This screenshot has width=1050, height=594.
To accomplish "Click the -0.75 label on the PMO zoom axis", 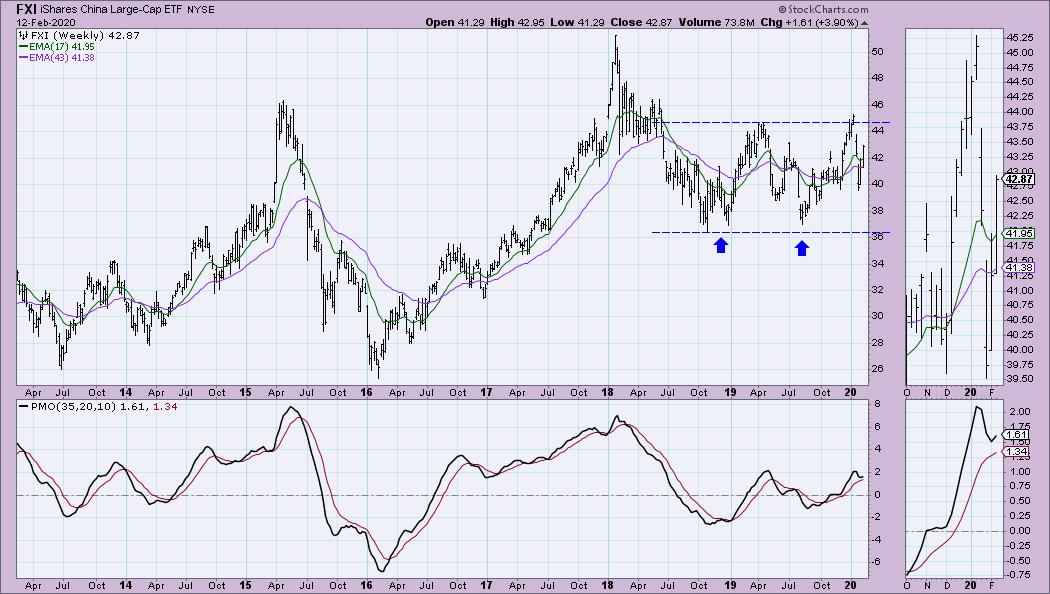I will tap(1018, 574).
